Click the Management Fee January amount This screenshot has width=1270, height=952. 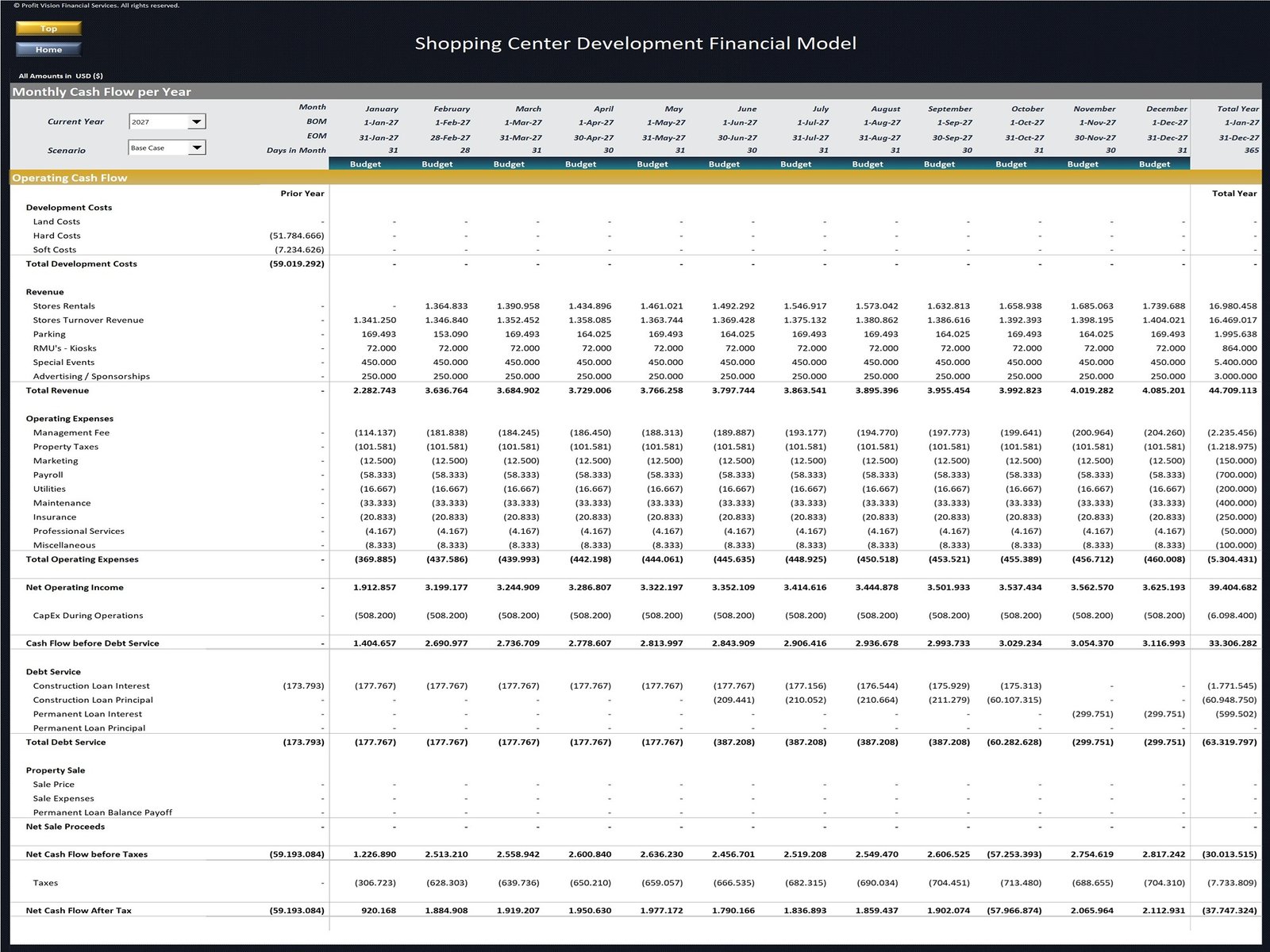(x=375, y=433)
